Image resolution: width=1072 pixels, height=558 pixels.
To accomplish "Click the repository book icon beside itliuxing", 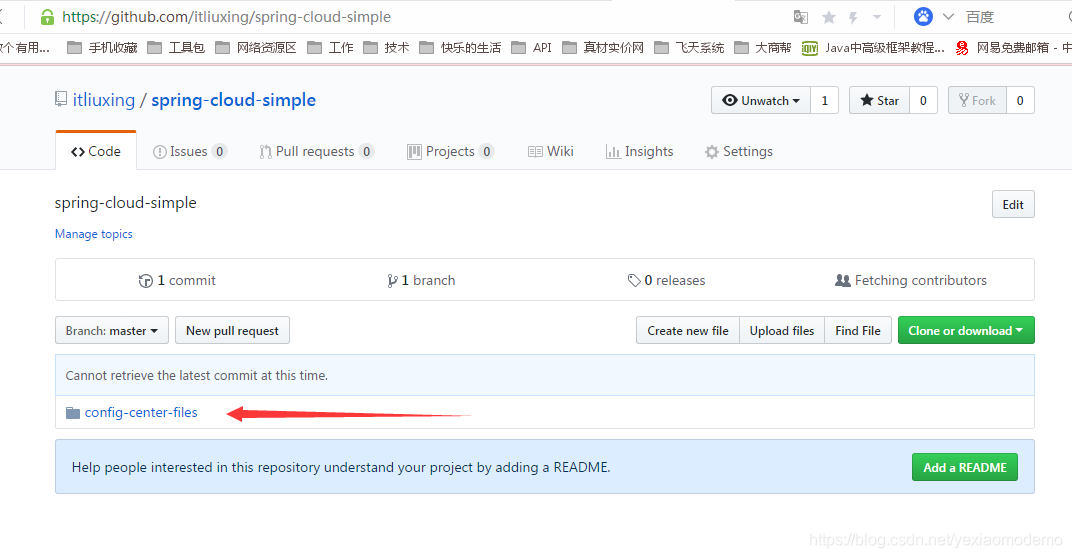I will pos(62,99).
